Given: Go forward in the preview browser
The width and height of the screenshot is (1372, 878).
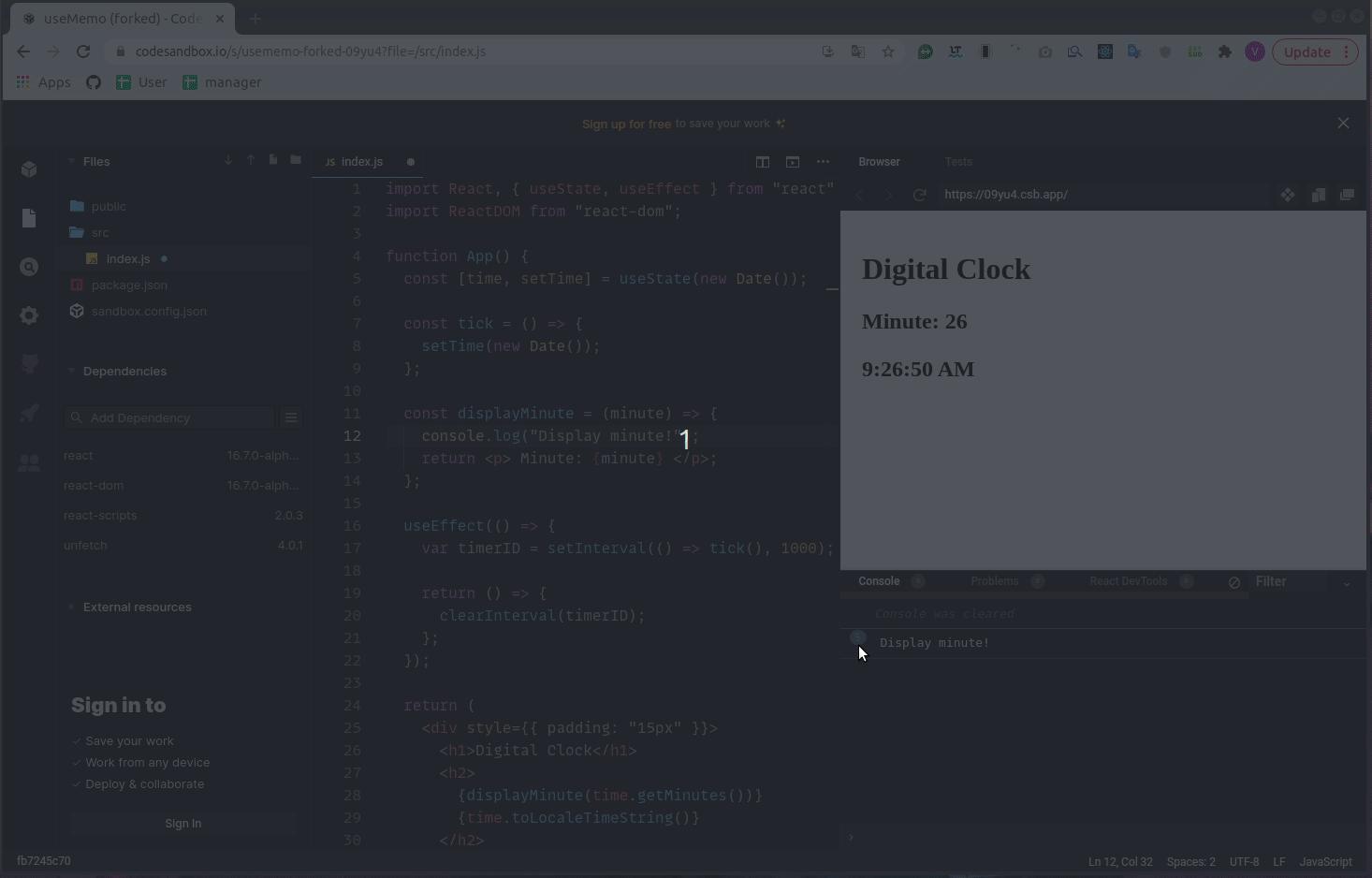Looking at the screenshot, I should click(x=889, y=195).
